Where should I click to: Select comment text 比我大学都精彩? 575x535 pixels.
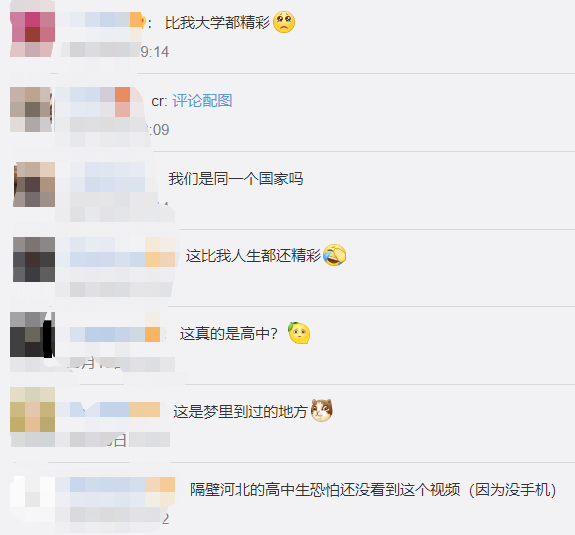pos(217,23)
